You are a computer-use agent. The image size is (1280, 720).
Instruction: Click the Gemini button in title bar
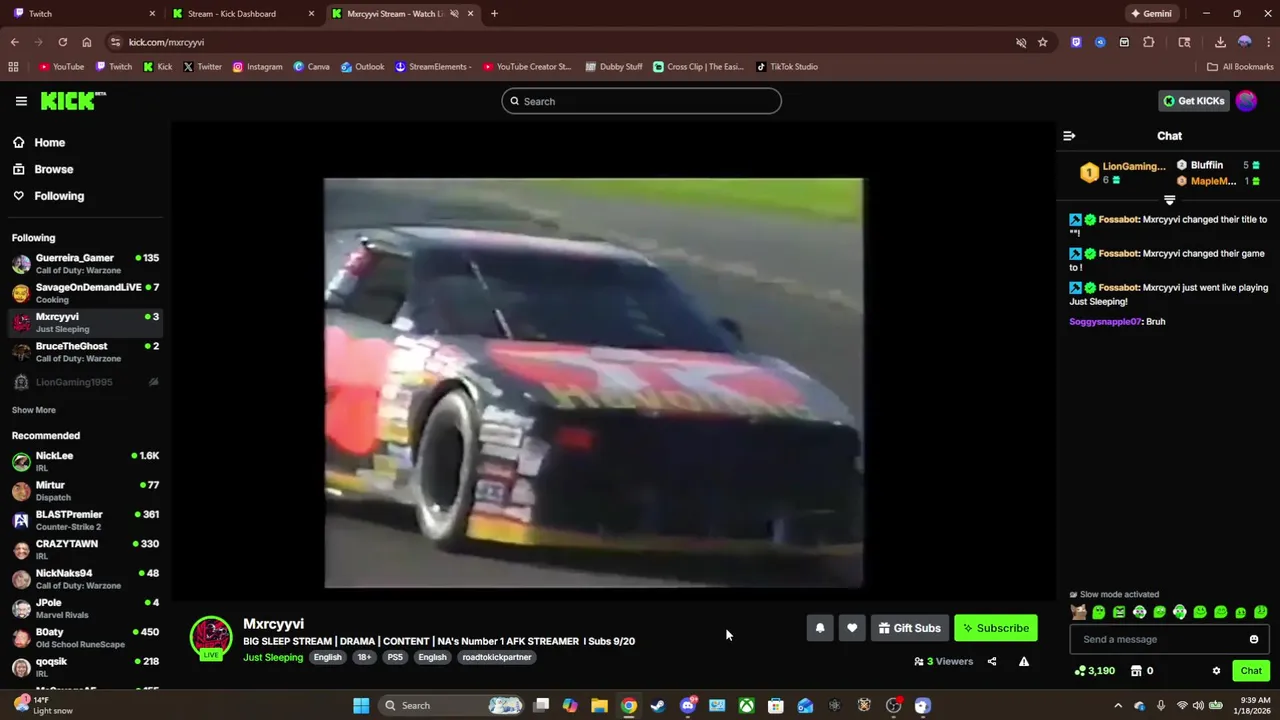1151,14
